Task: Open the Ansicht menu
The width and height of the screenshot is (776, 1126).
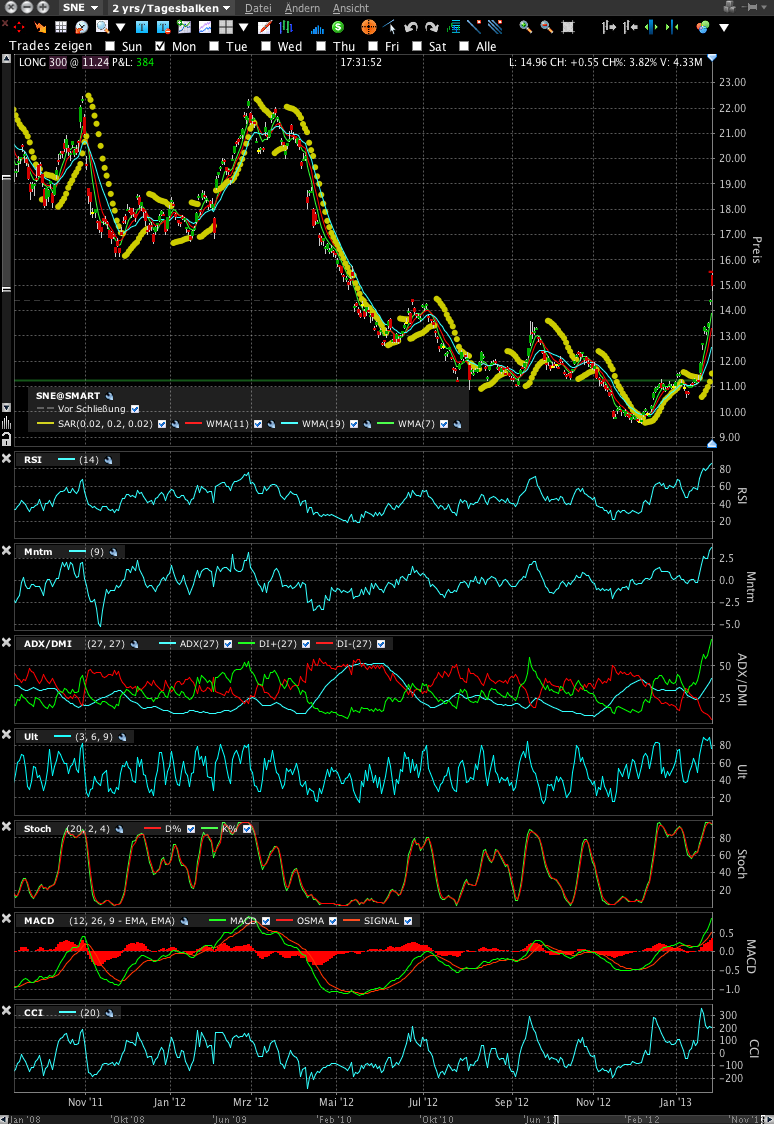Action: [350, 8]
